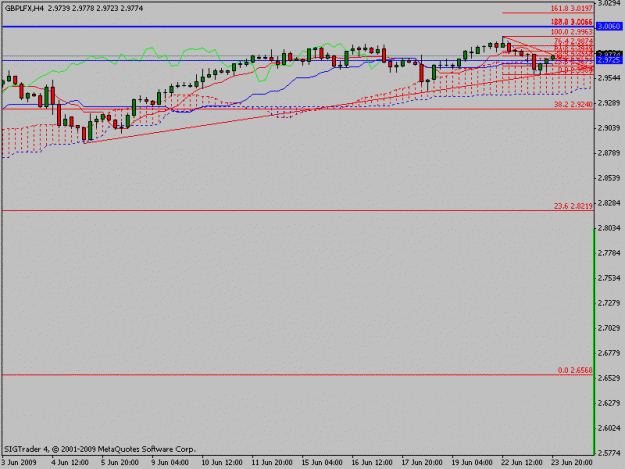Viewport: 625px width, 469px height.
Task: Click the 2.6779 price axis value
Action: (609, 353)
